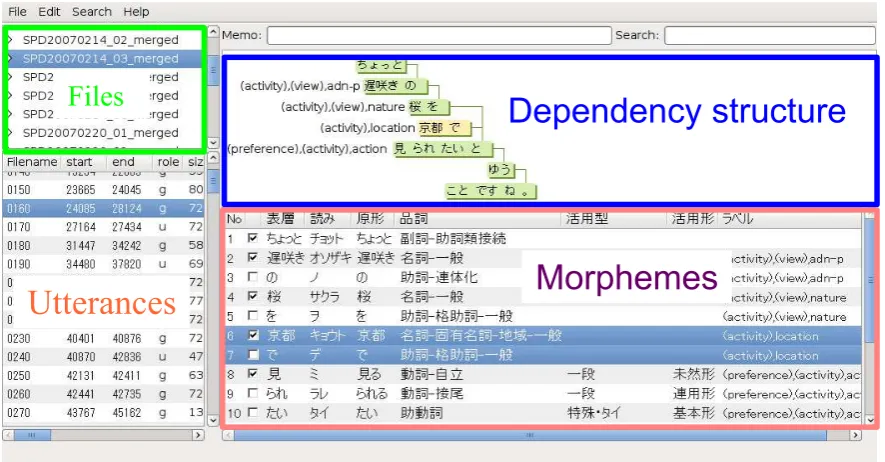The height and width of the screenshot is (462, 885).
Task: Open the Edit menu
Action: 49,11
